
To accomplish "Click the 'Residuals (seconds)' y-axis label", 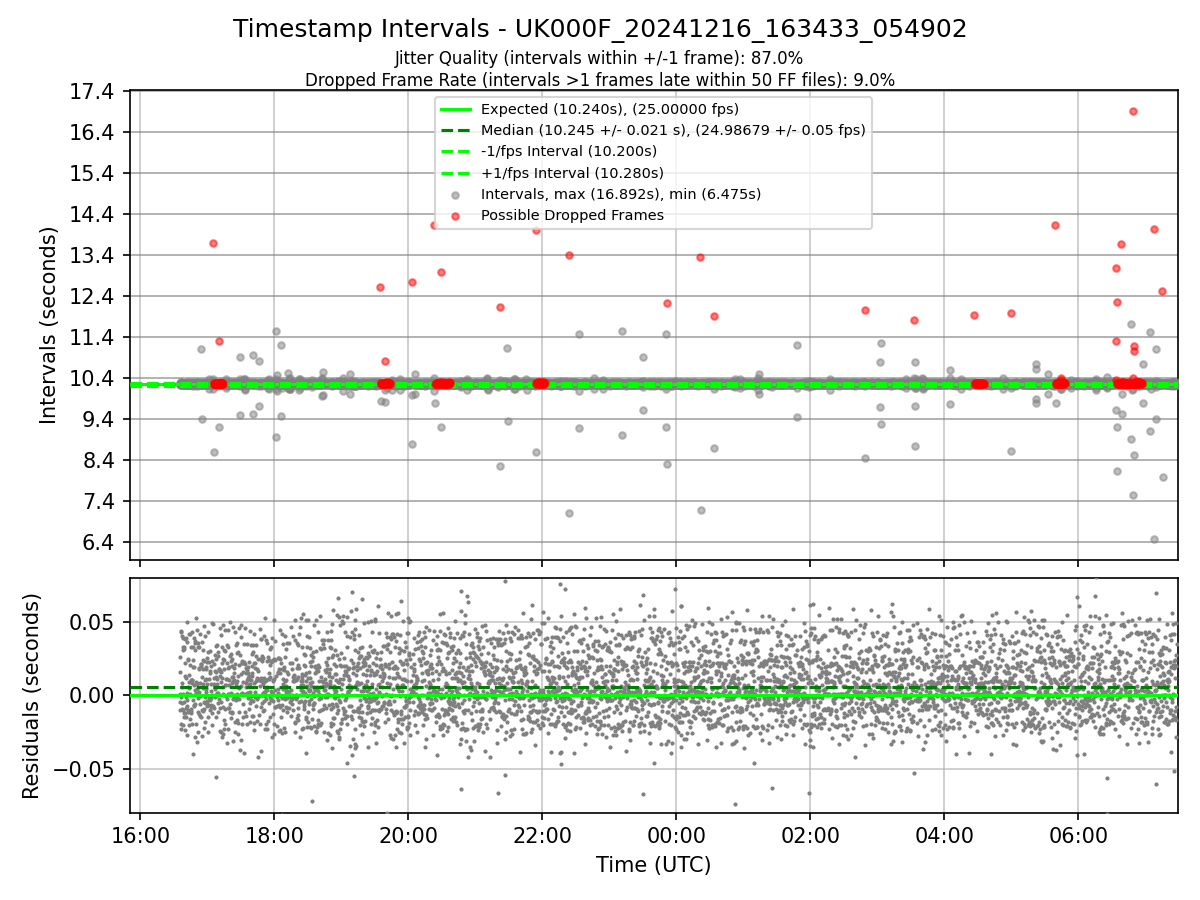I will [x=31, y=696].
